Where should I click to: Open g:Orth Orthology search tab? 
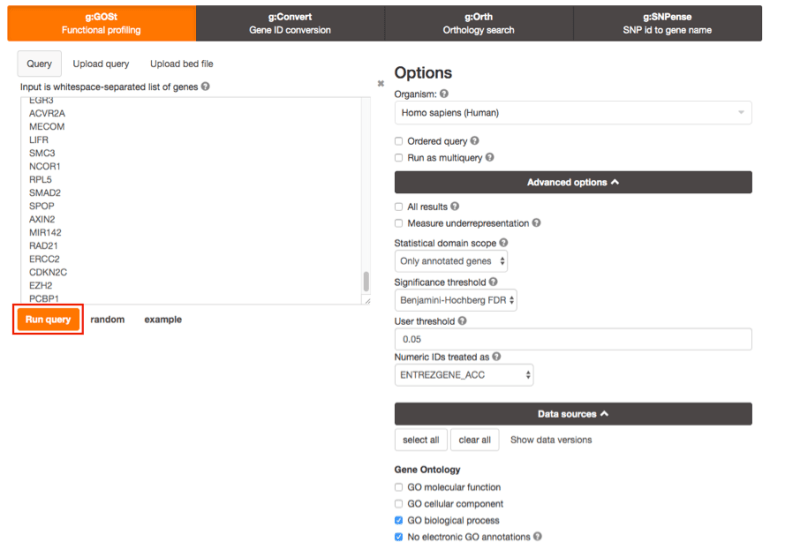[x=479, y=23]
